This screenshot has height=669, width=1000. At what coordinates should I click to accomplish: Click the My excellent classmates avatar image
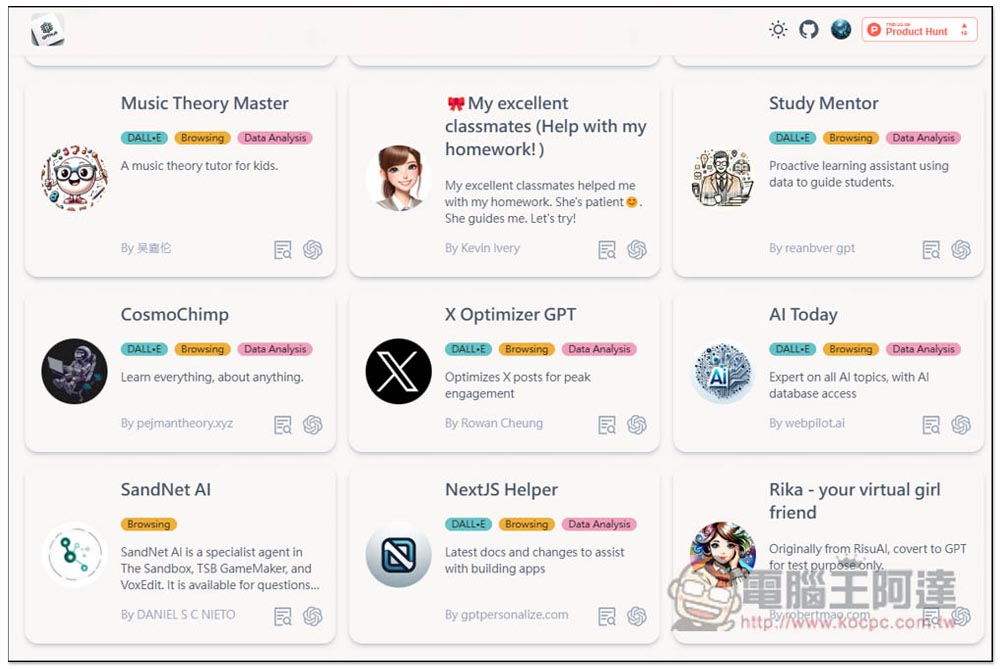(398, 179)
